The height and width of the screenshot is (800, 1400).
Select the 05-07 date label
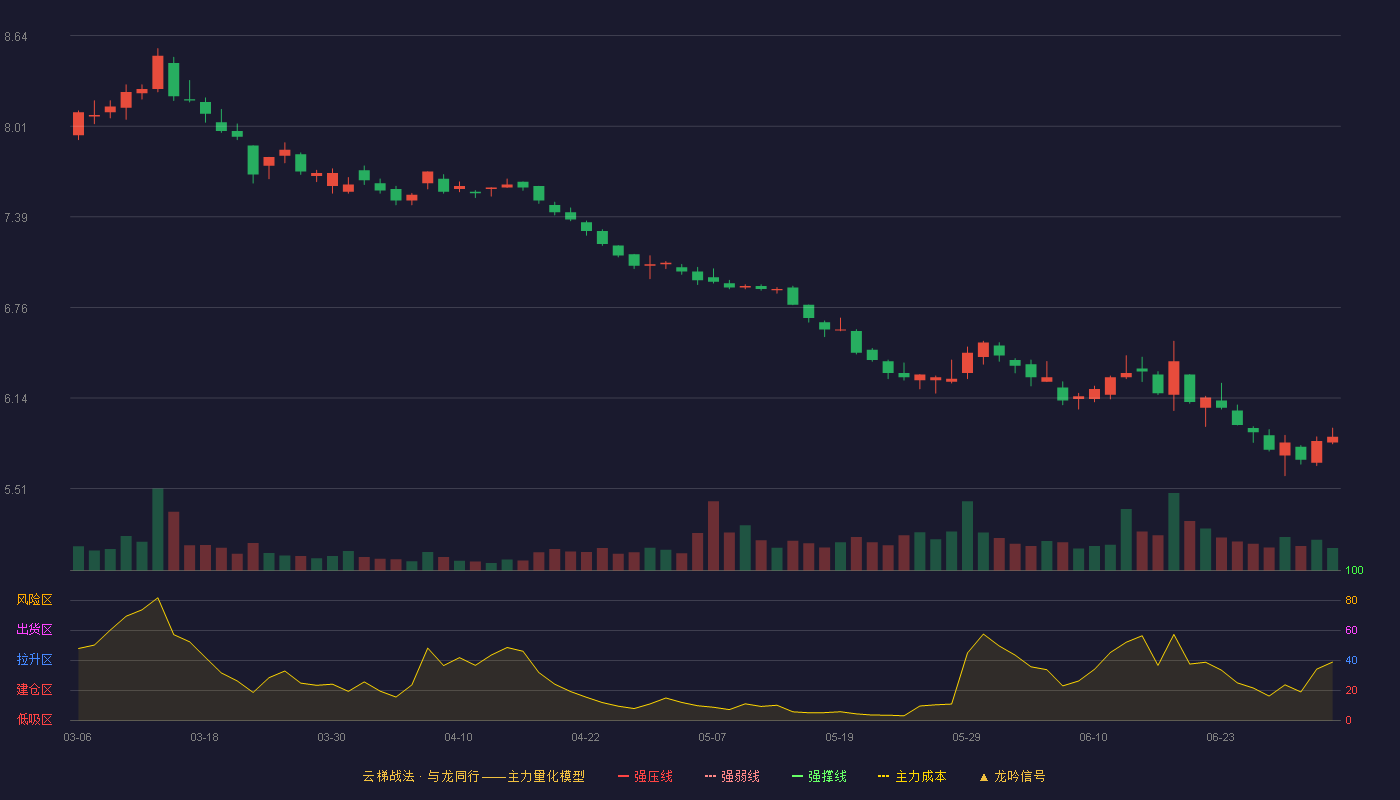[712, 737]
